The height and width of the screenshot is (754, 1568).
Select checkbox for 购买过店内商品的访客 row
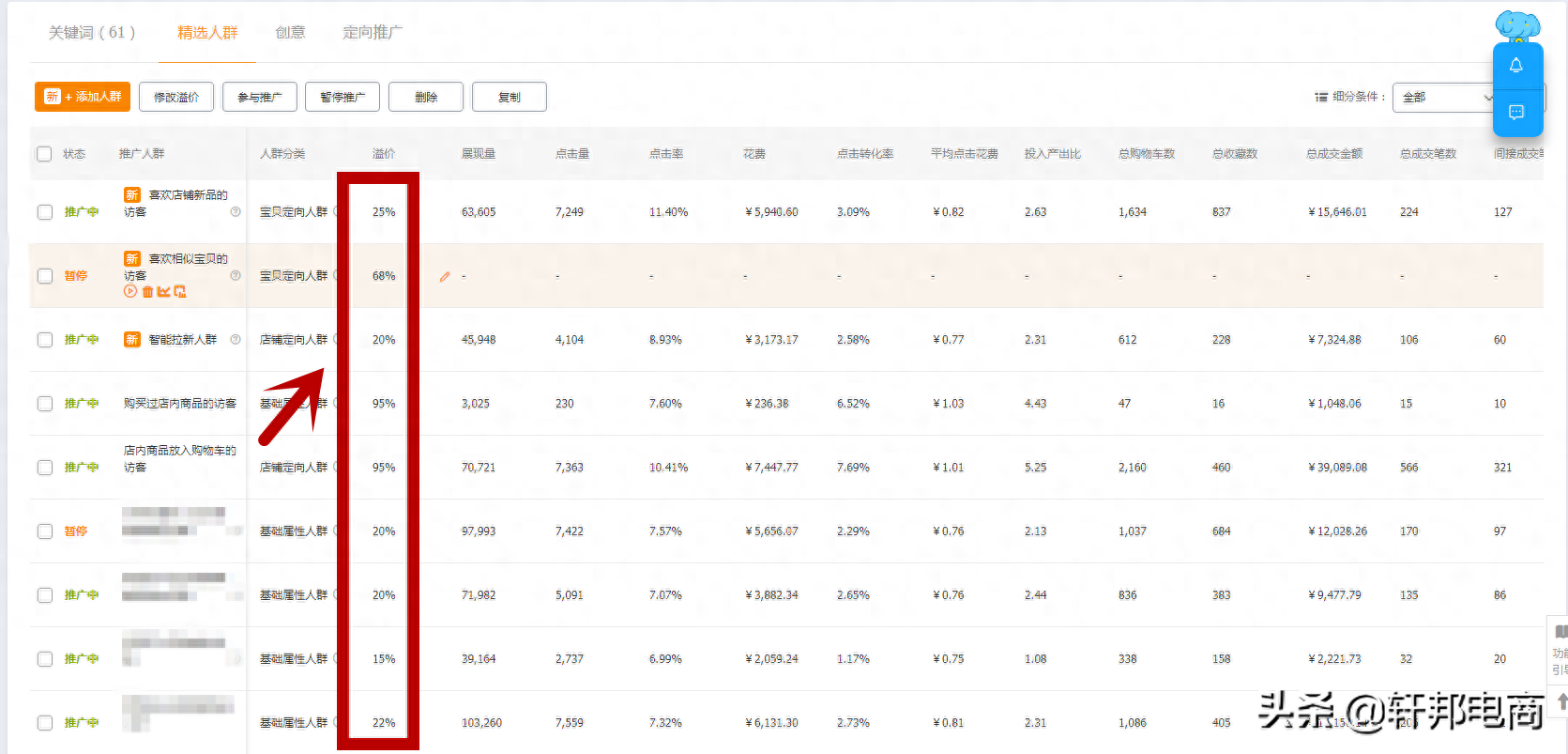click(44, 404)
